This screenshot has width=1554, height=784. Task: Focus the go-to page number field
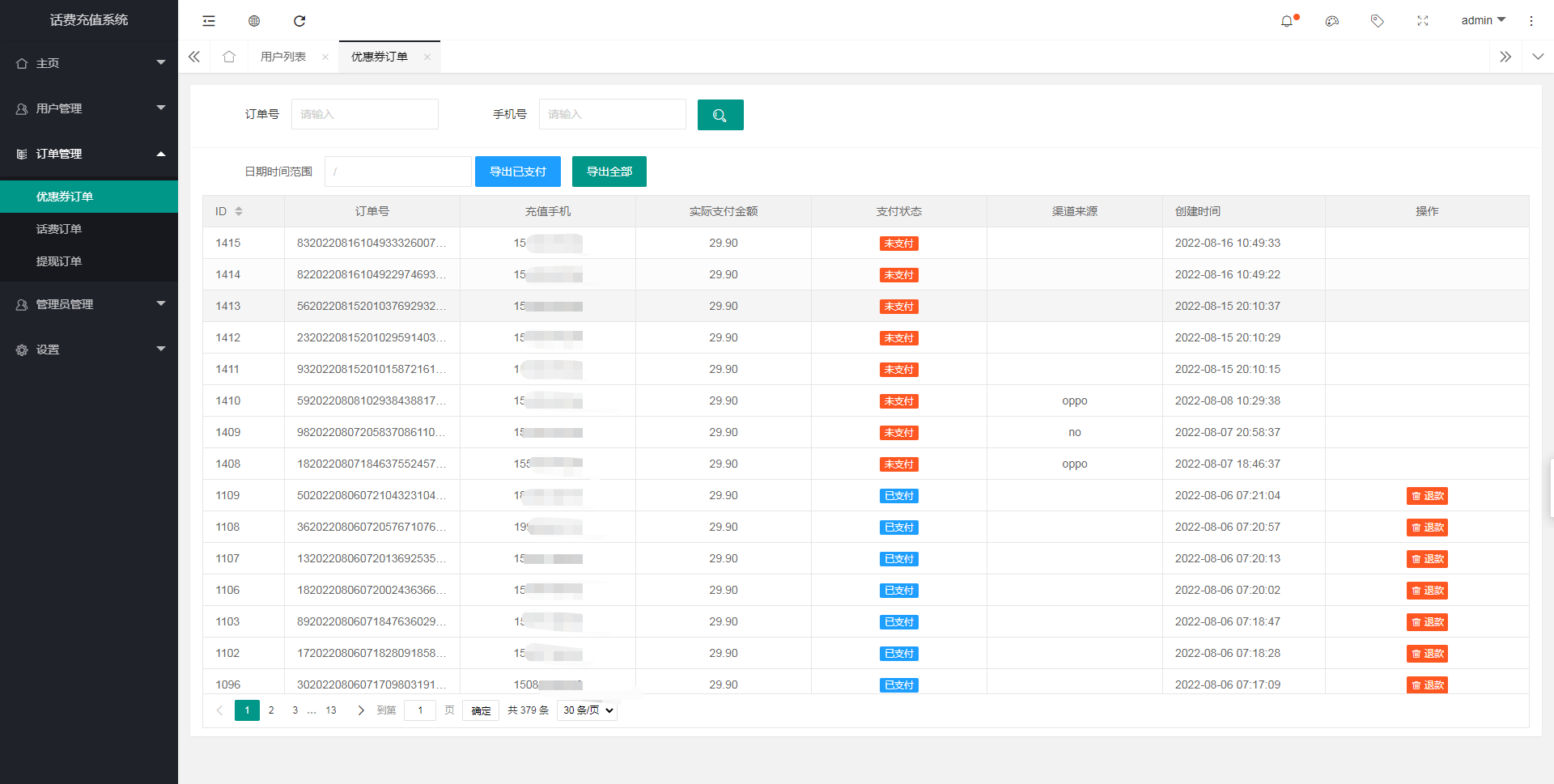[420, 710]
